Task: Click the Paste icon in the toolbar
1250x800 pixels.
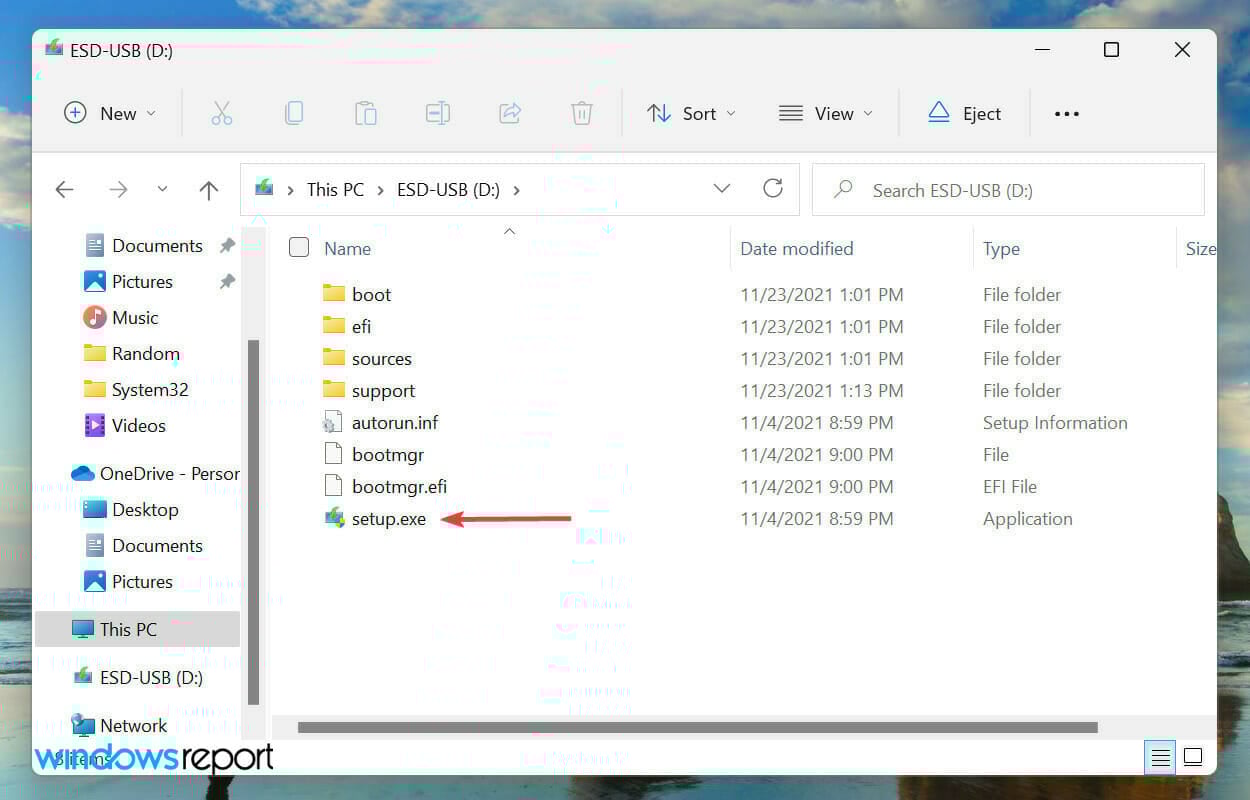Action: (x=366, y=113)
